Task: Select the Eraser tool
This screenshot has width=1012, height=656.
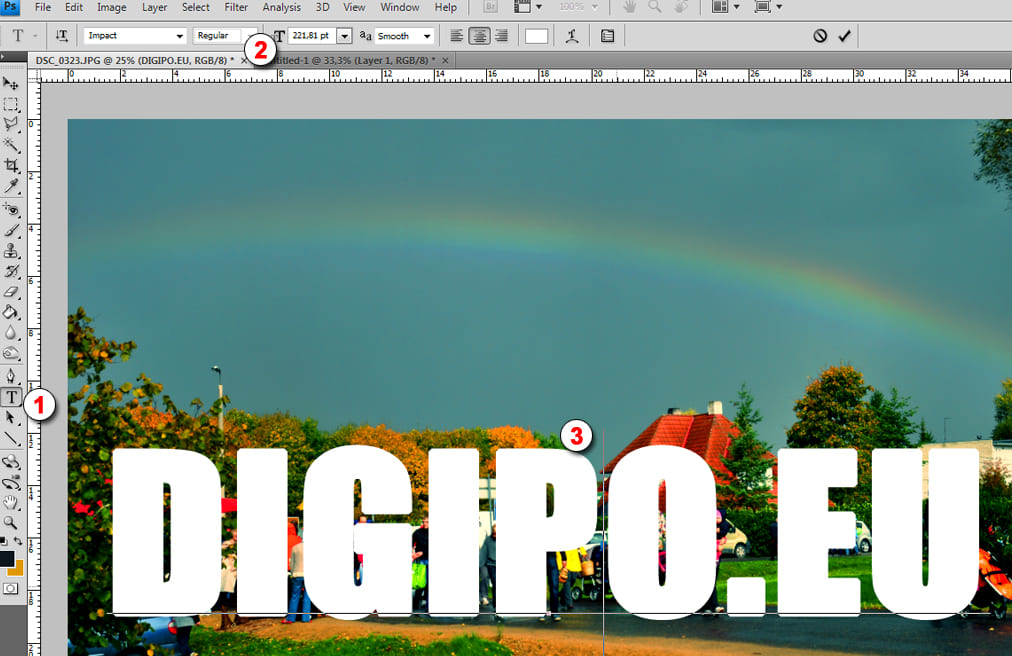Action: tap(11, 292)
